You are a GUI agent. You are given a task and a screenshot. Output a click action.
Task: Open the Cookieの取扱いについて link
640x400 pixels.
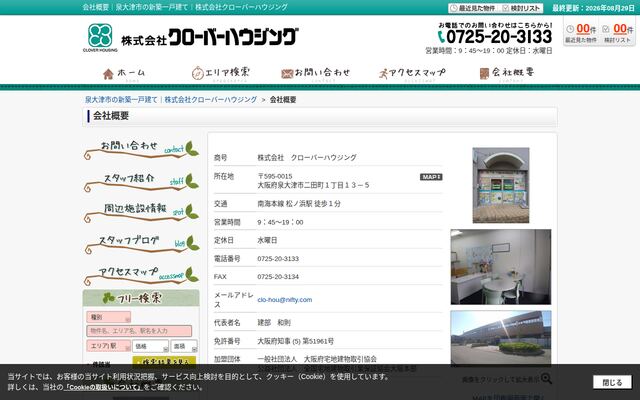(103, 387)
